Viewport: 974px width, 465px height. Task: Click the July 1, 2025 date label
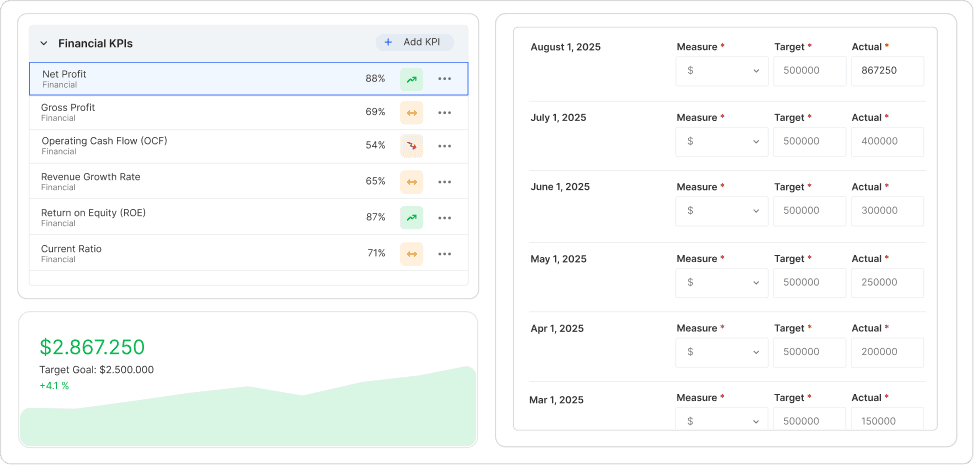coord(558,118)
